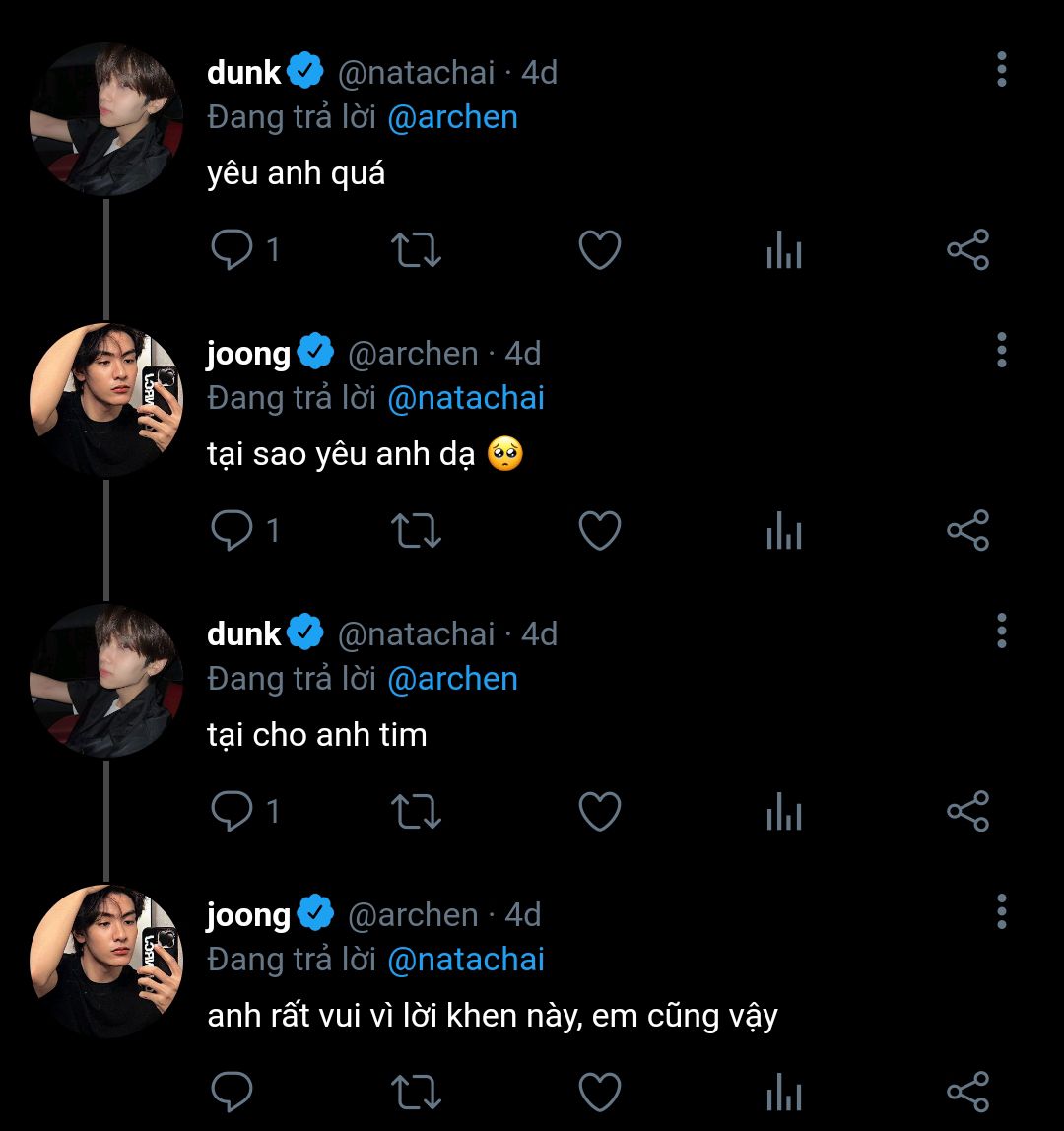Open dunk's profile picture in first tweet
Viewport: 1064px width, 1131px height.
[x=106, y=119]
